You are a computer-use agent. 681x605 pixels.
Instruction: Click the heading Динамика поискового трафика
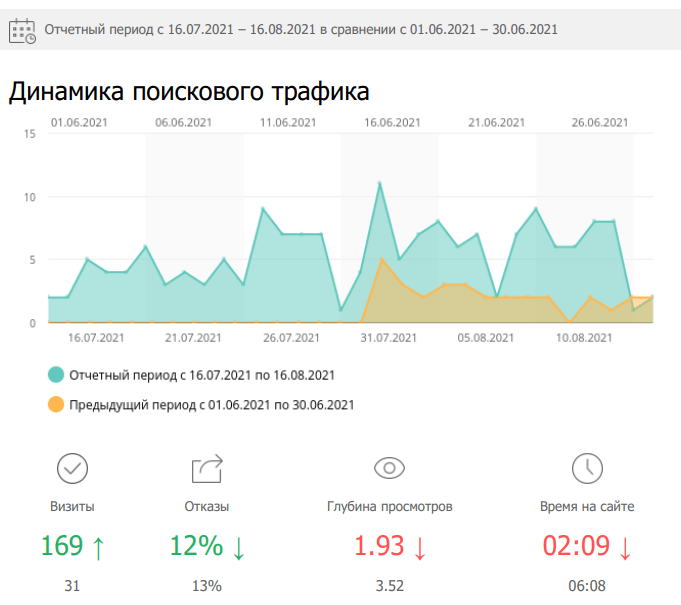click(x=189, y=92)
